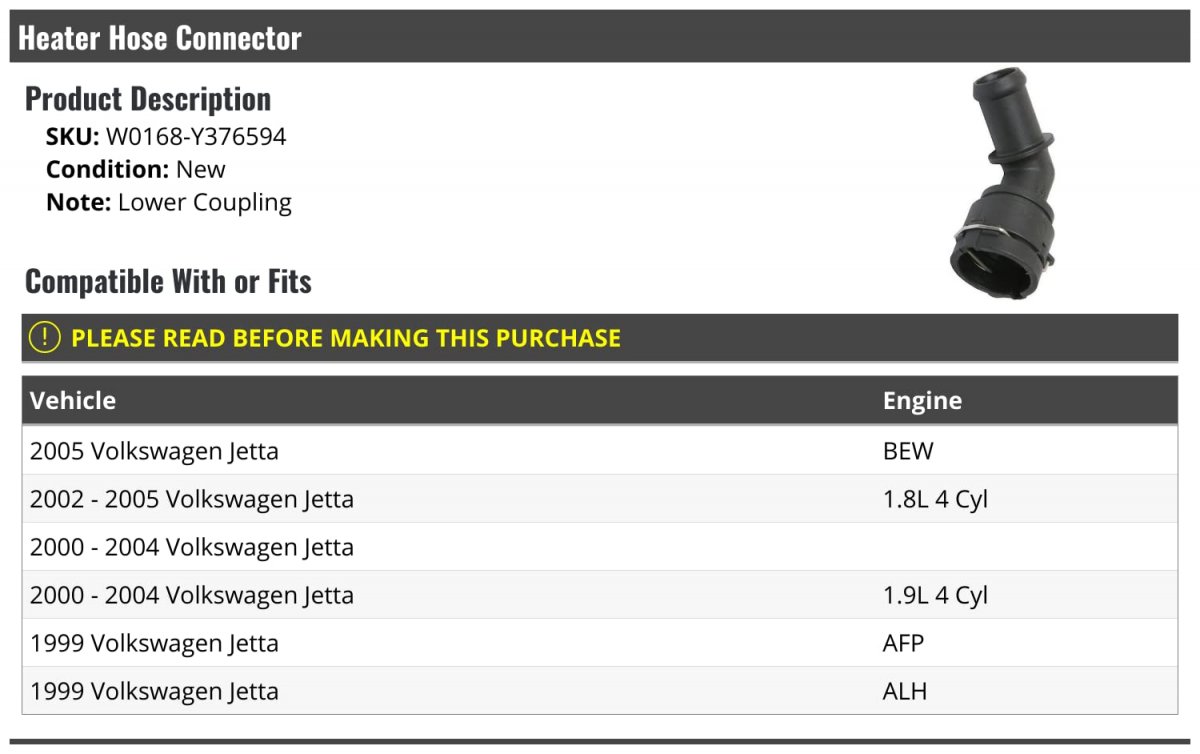Click the 2000 - 2004 Jetta row with blank engine
1200x754 pixels.
click(600, 547)
